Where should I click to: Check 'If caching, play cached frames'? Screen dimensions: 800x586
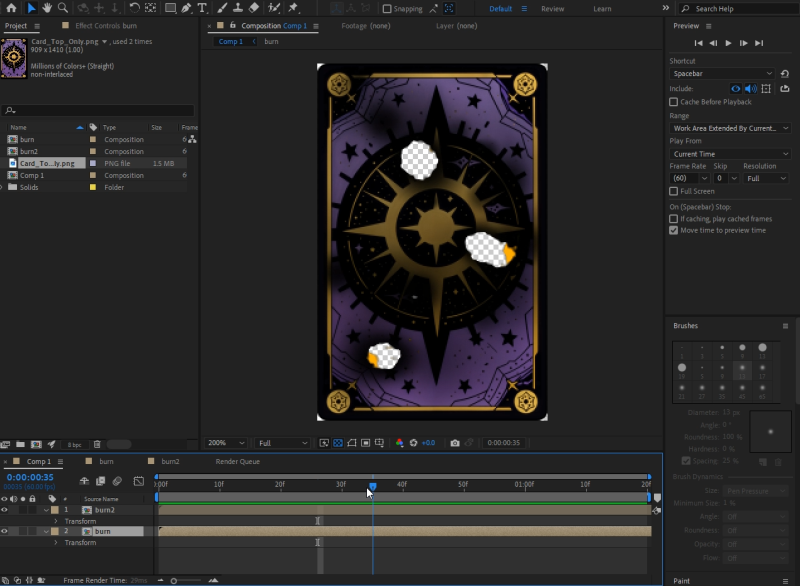point(673,219)
